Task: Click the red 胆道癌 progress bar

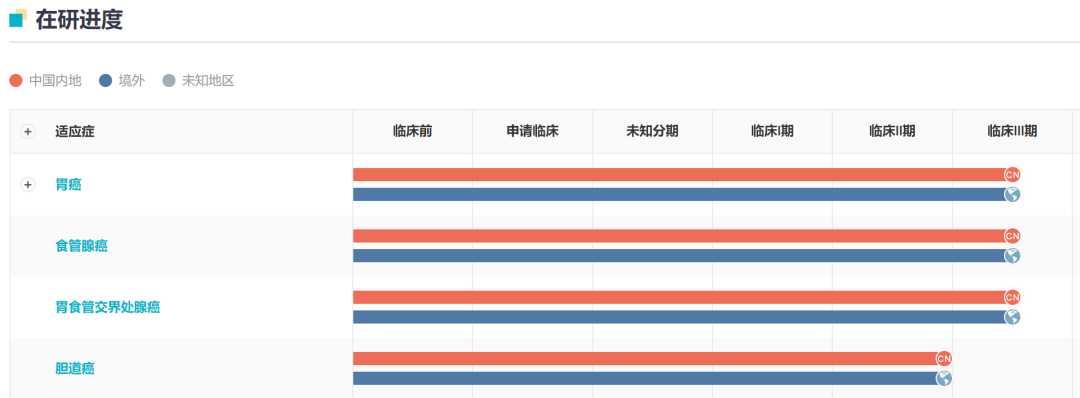Action: pos(647,359)
